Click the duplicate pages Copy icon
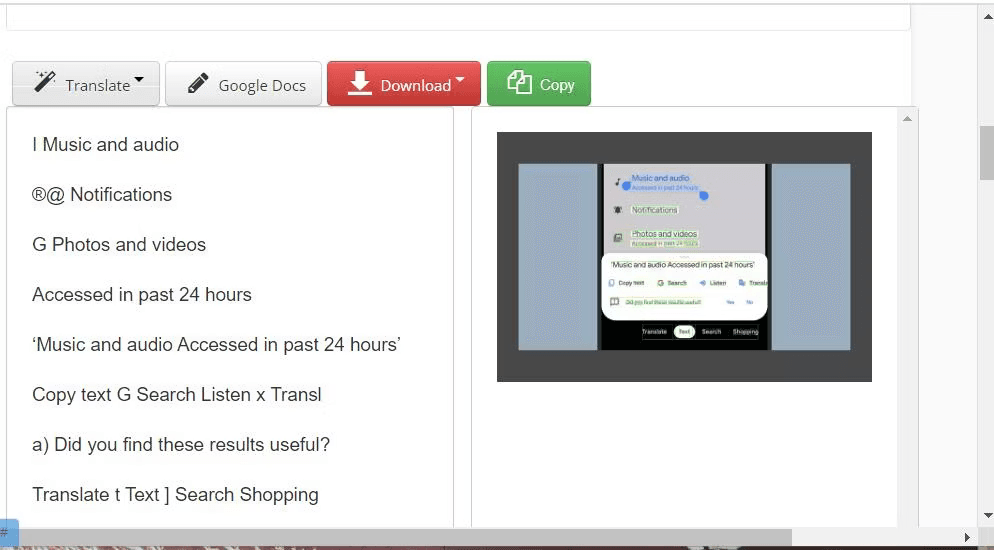 click(520, 82)
